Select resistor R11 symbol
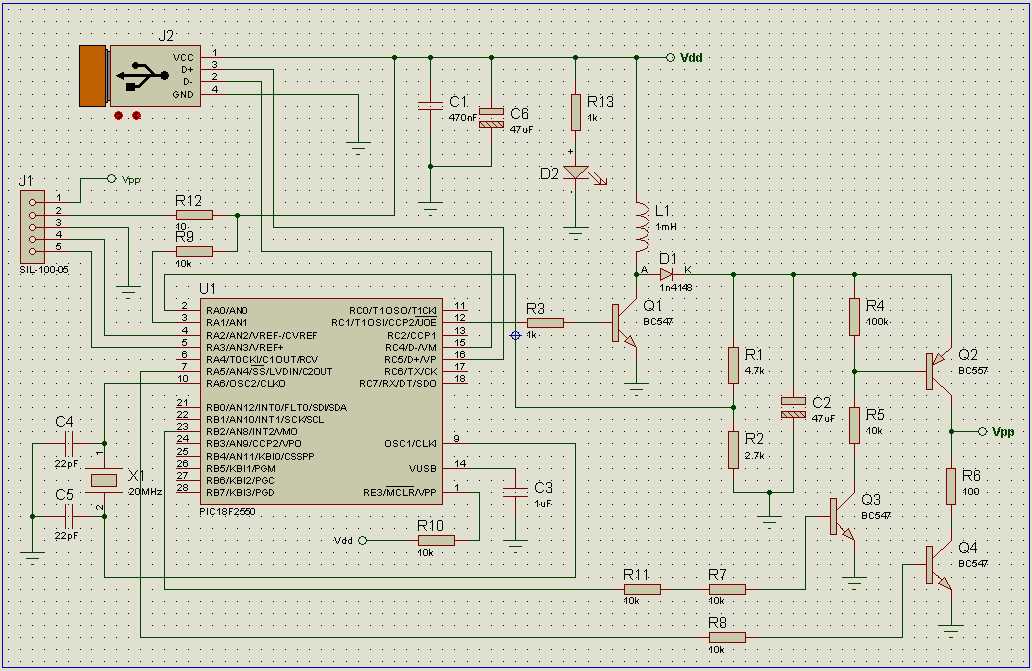Viewport: 1032px width, 671px height. [642, 589]
